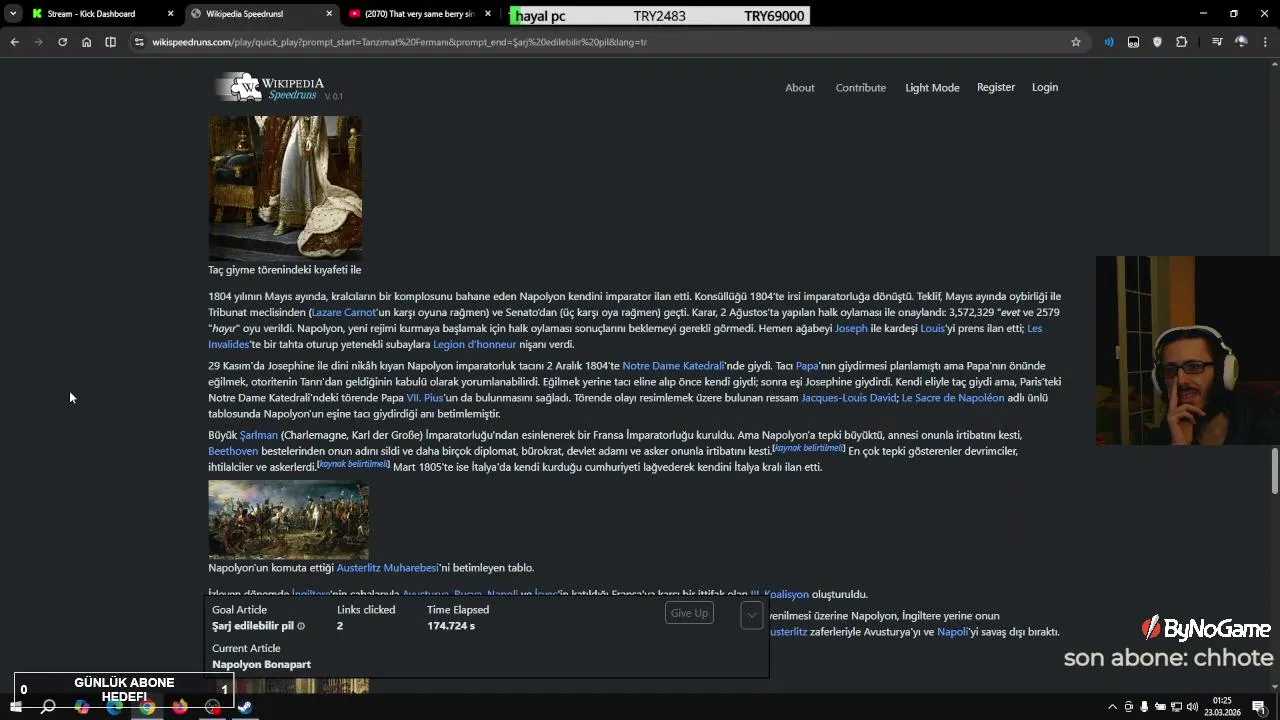Open the Beethoven article link
1280x720 pixels.
pos(233,451)
